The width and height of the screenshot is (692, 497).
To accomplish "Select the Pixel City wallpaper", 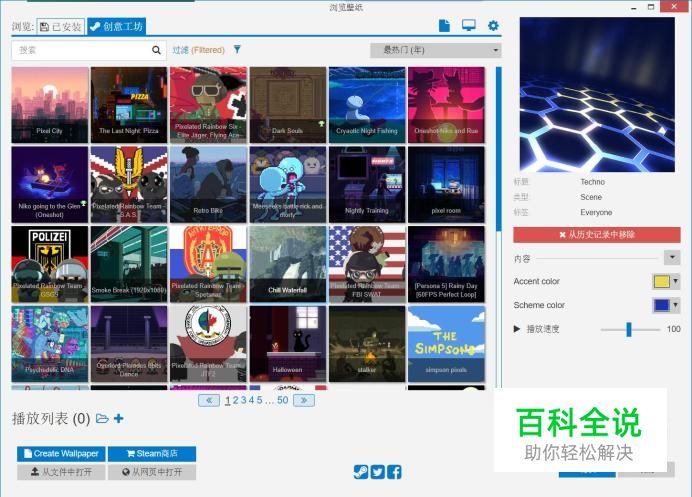I will 50,105.
